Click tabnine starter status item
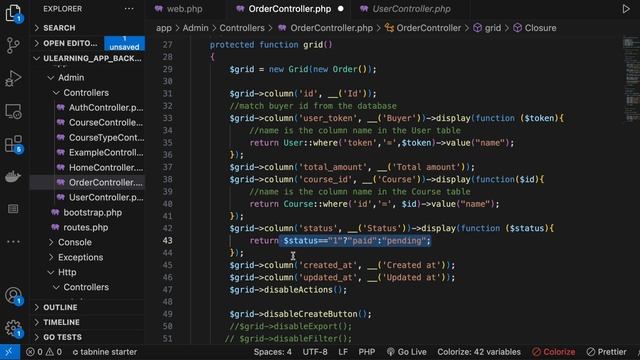This screenshot has width=640, height=360. click(x=105, y=352)
